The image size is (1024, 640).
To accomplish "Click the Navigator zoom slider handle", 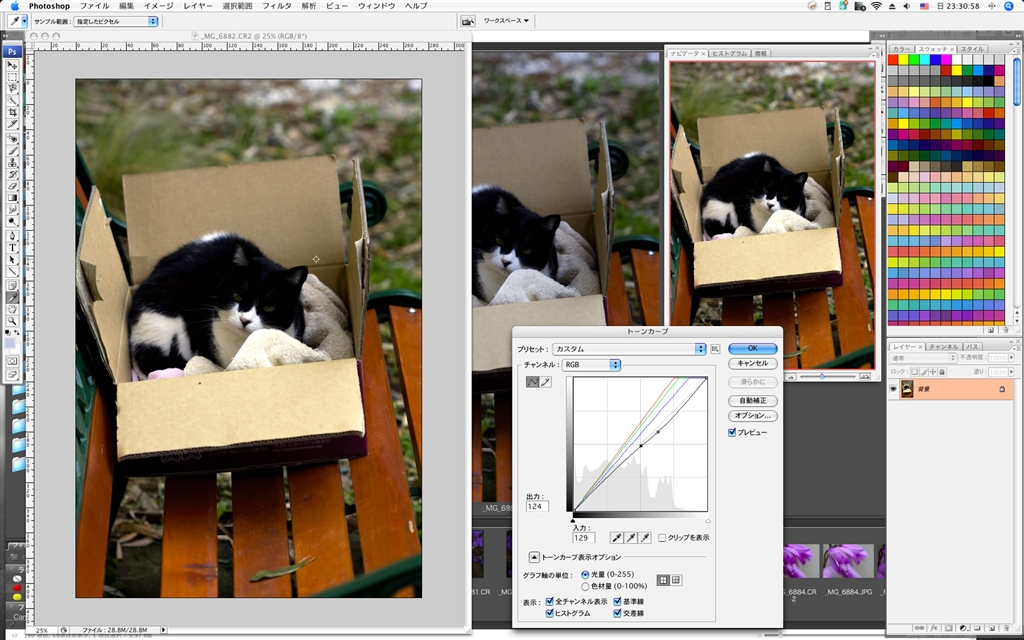I will (822, 376).
